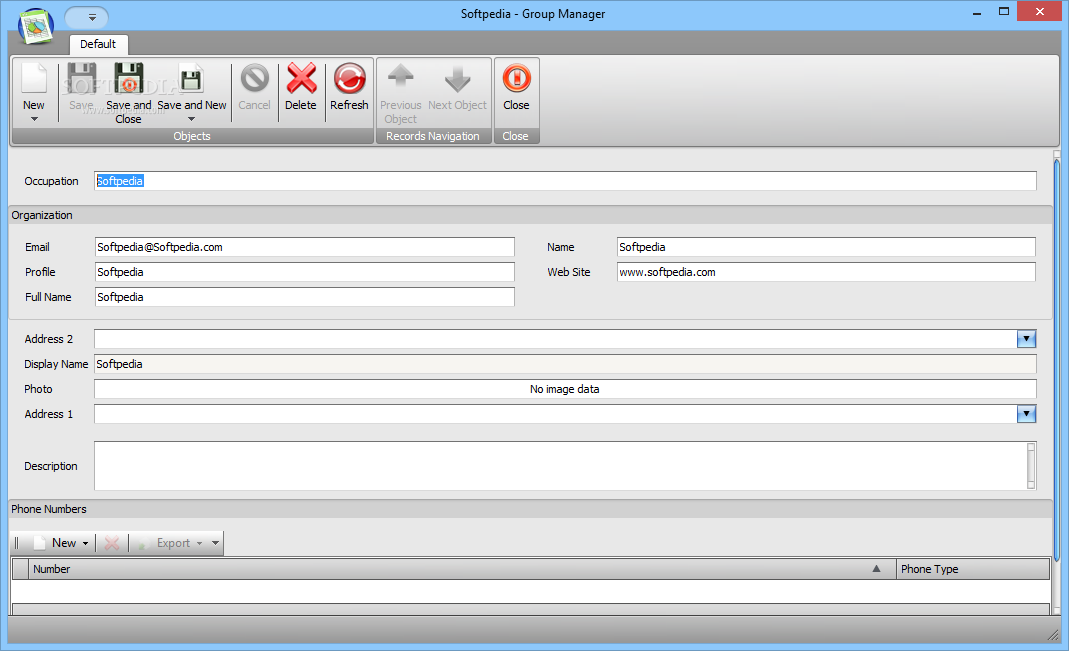
Task: Click the Refresh icon
Action: click(x=349, y=78)
